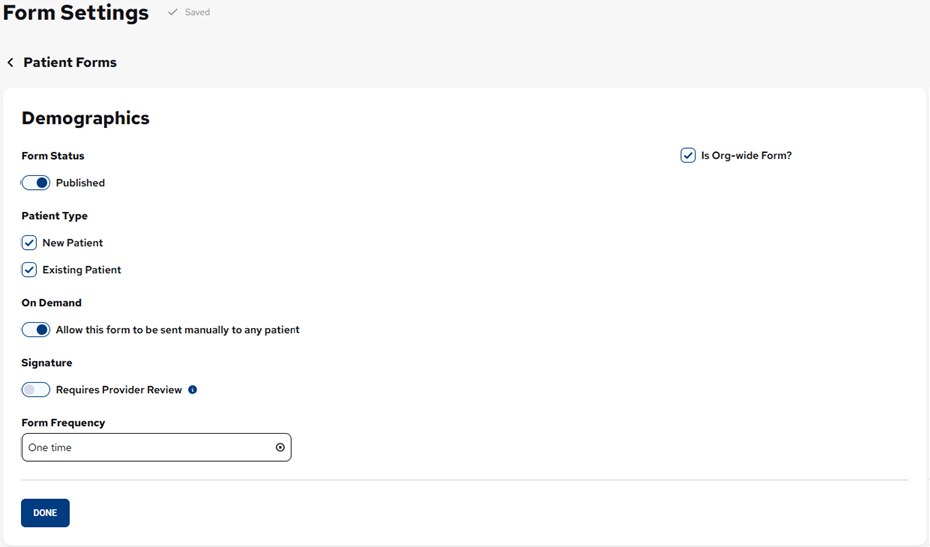Disable sending this form manually to patients
This screenshot has width=930, height=547.
36,330
